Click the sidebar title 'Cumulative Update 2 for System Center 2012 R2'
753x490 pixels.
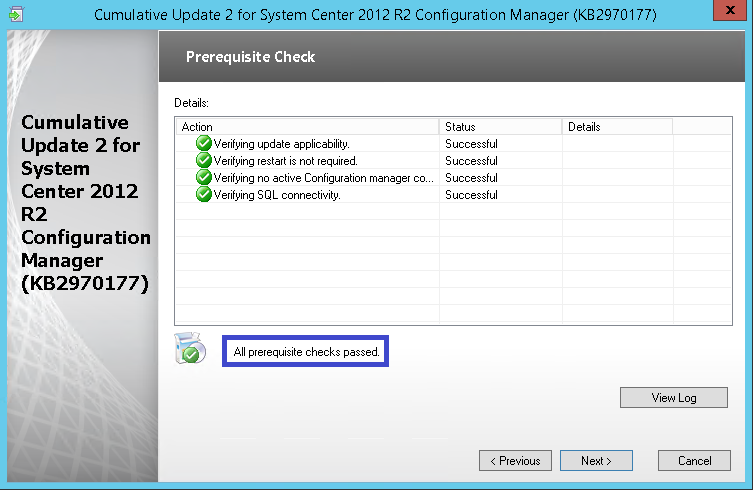tap(85, 202)
